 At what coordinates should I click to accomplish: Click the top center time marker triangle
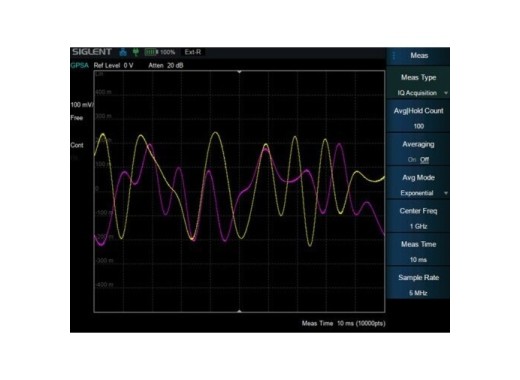(239, 72)
